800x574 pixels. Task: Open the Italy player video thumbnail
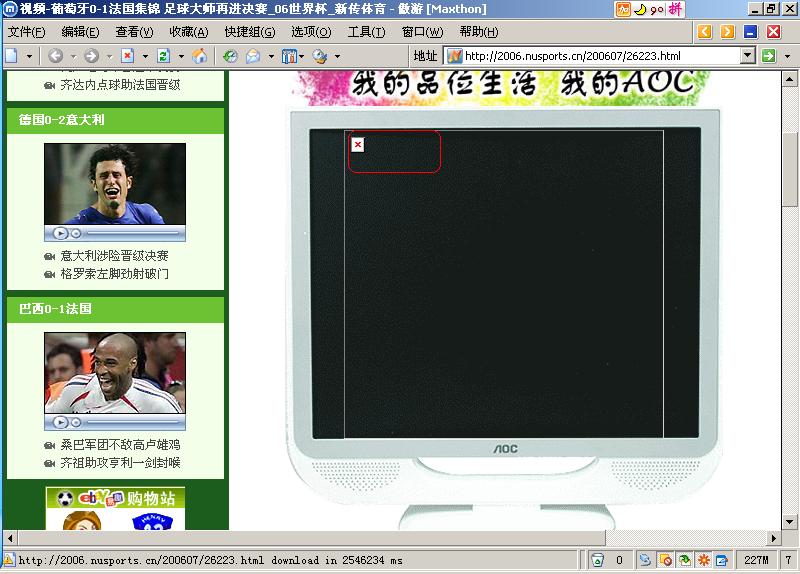(x=115, y=184)
